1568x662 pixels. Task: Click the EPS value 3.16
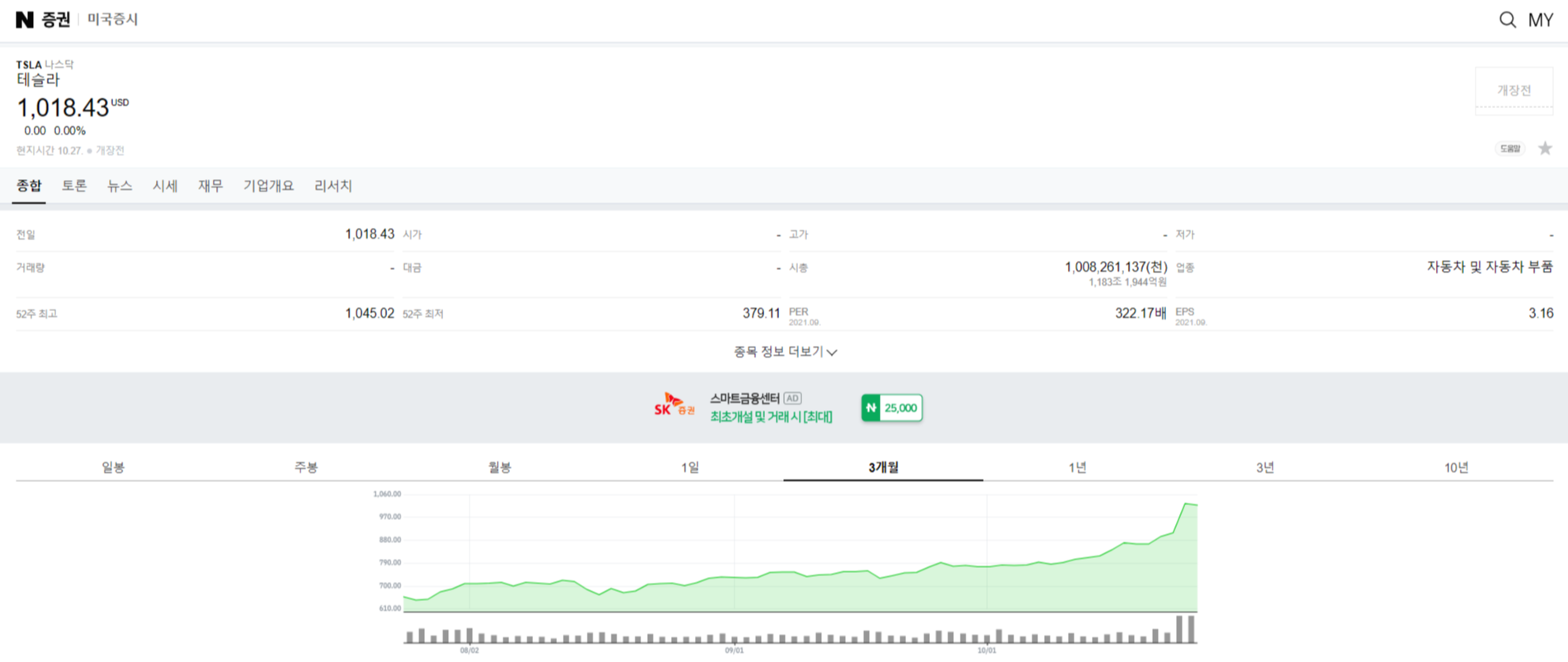(x=1541, y=314)
